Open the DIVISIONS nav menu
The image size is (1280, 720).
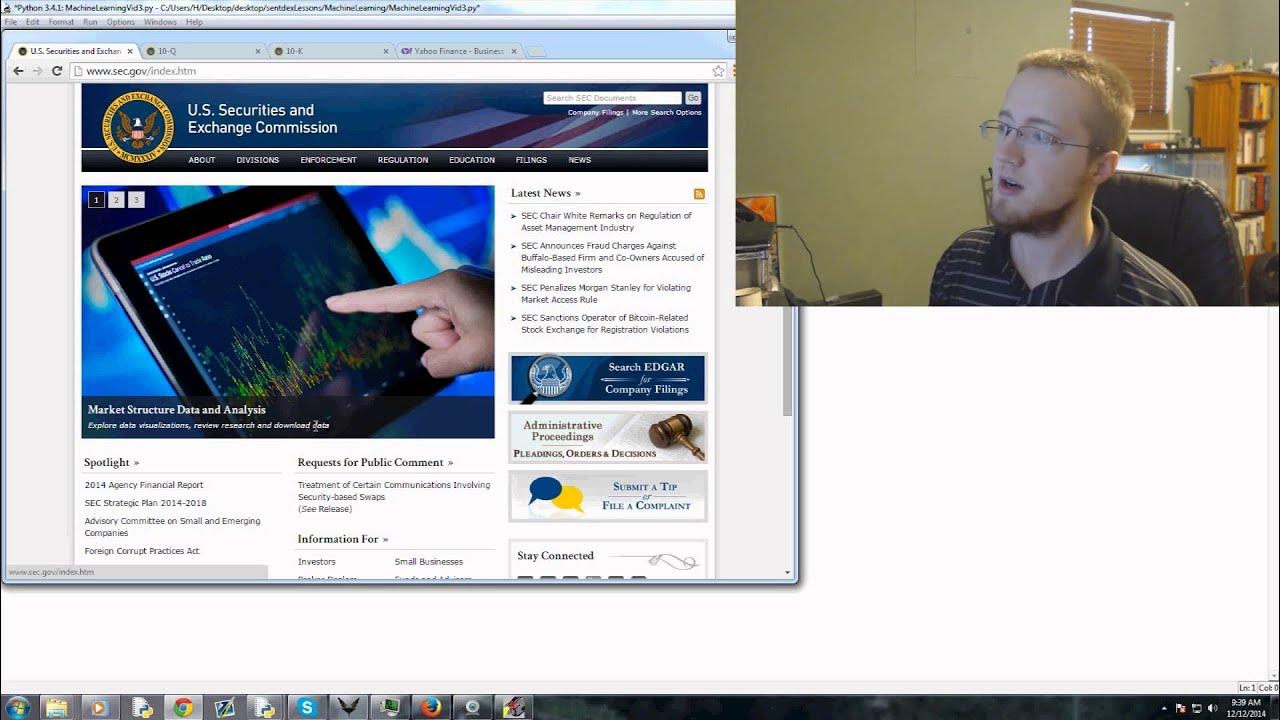[x=258, y=160]
